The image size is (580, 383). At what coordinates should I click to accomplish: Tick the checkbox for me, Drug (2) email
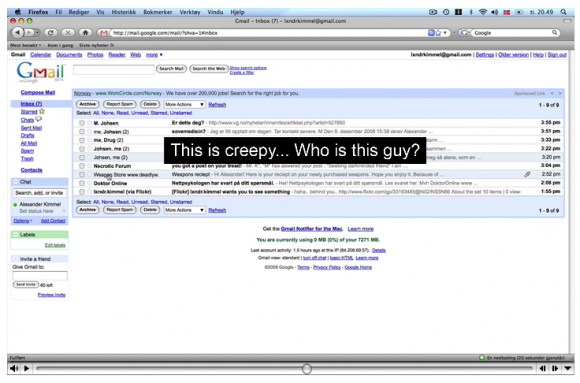(82, 140)
